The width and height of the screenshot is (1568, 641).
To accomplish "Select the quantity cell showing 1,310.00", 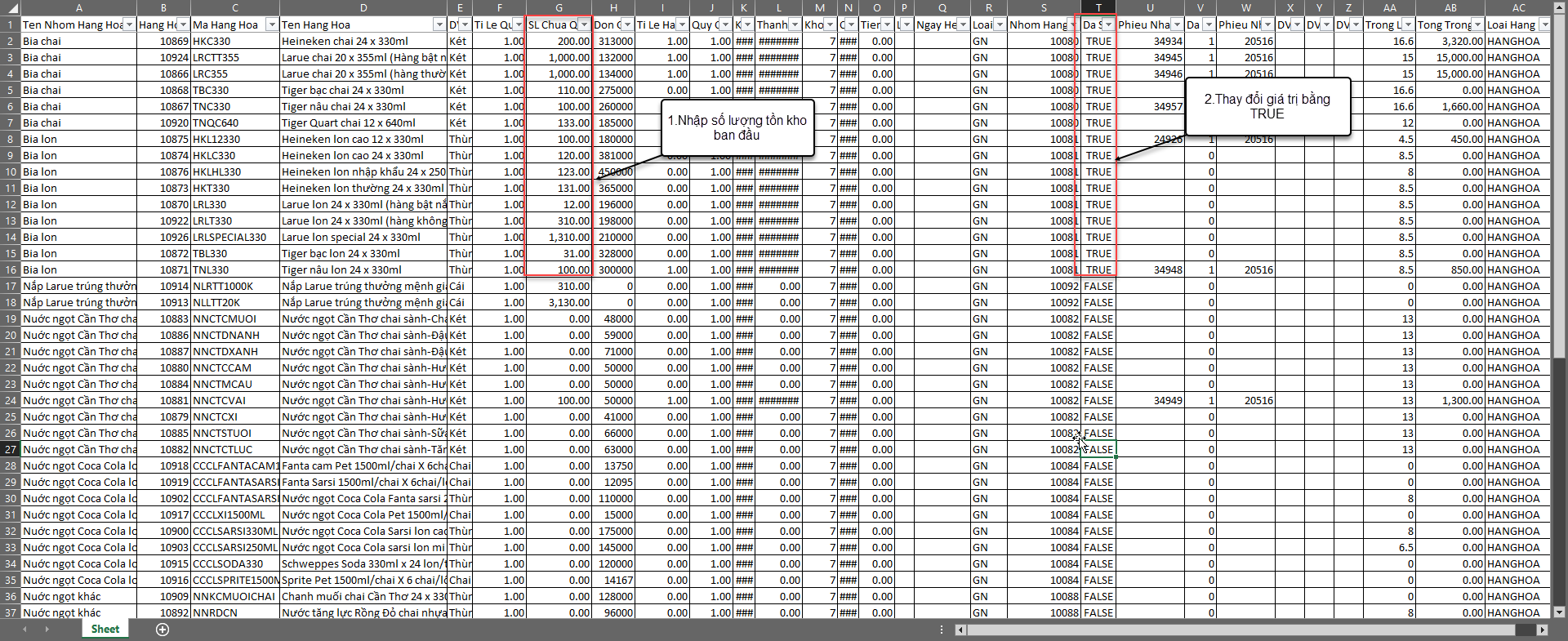I will [x=559, y=237].
